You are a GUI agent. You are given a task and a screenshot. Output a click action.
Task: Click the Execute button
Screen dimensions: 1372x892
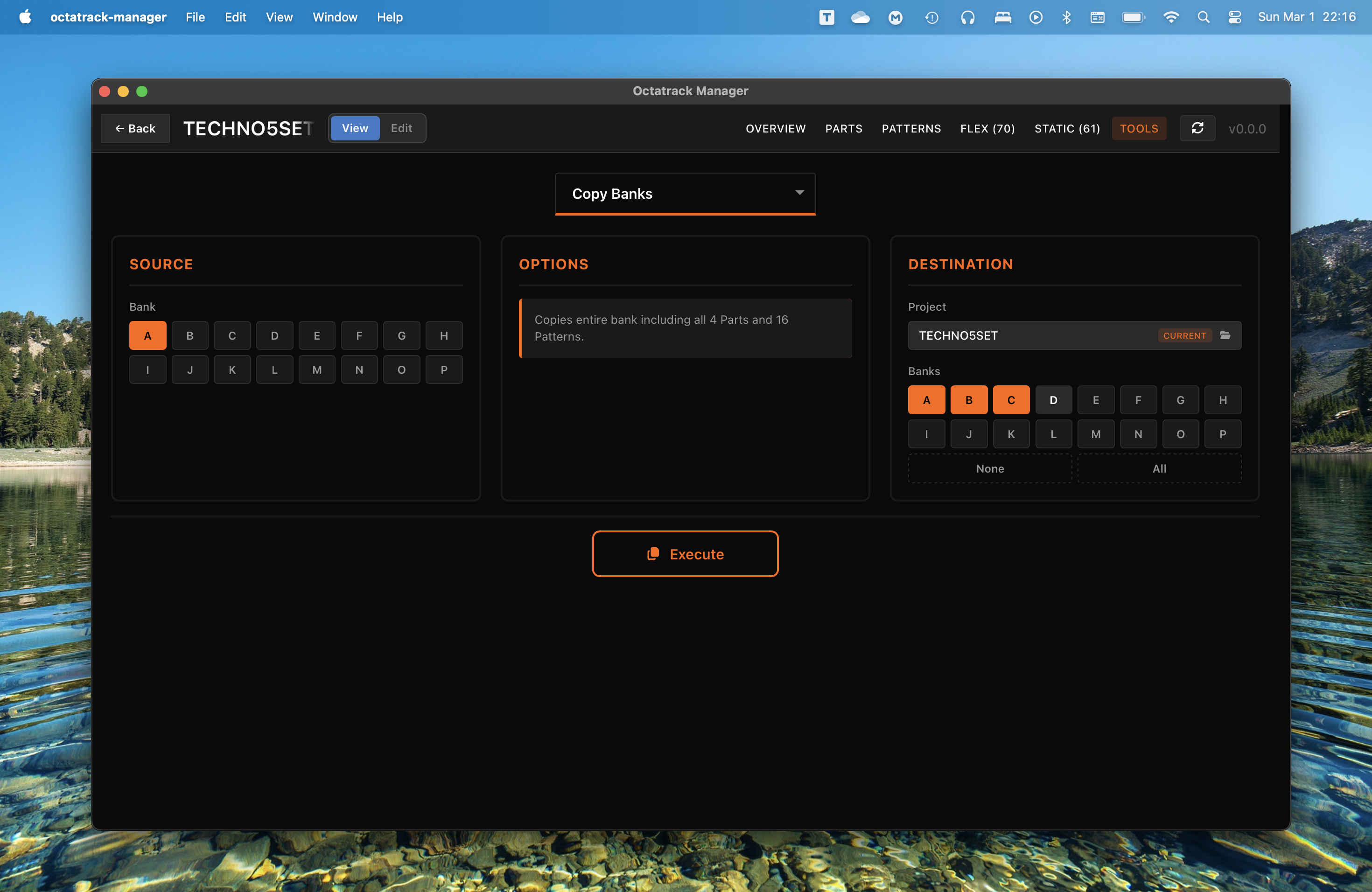[685, 554]
